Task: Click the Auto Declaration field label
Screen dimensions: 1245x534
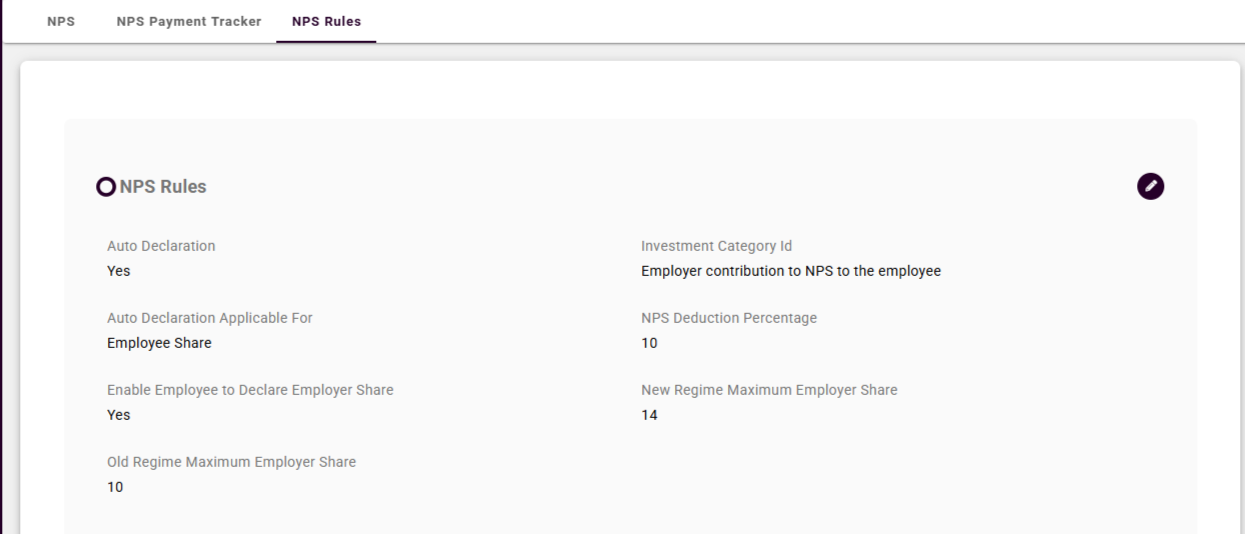Action: point(161,246)
